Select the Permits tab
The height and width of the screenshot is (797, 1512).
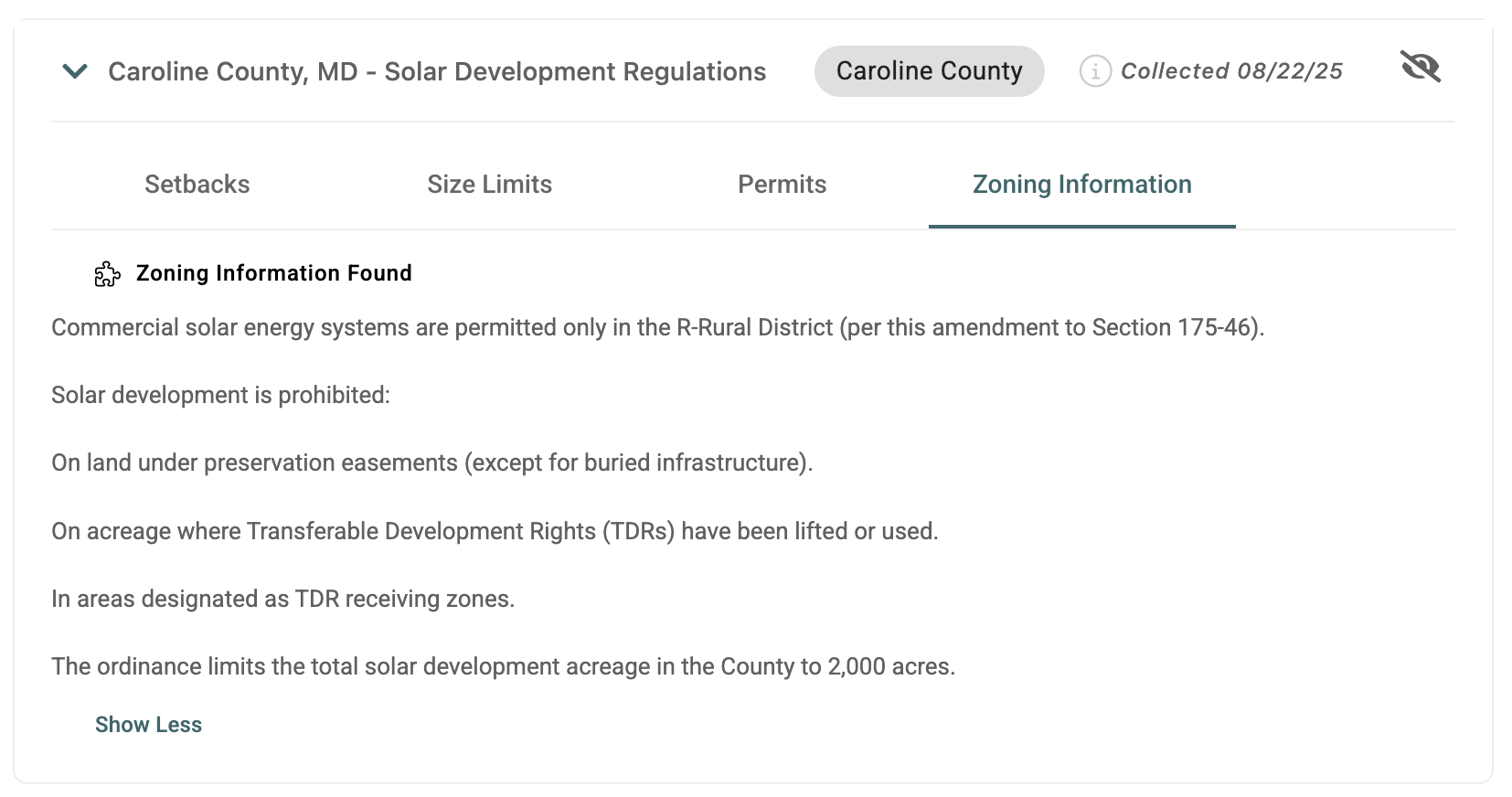pos(782,185)
